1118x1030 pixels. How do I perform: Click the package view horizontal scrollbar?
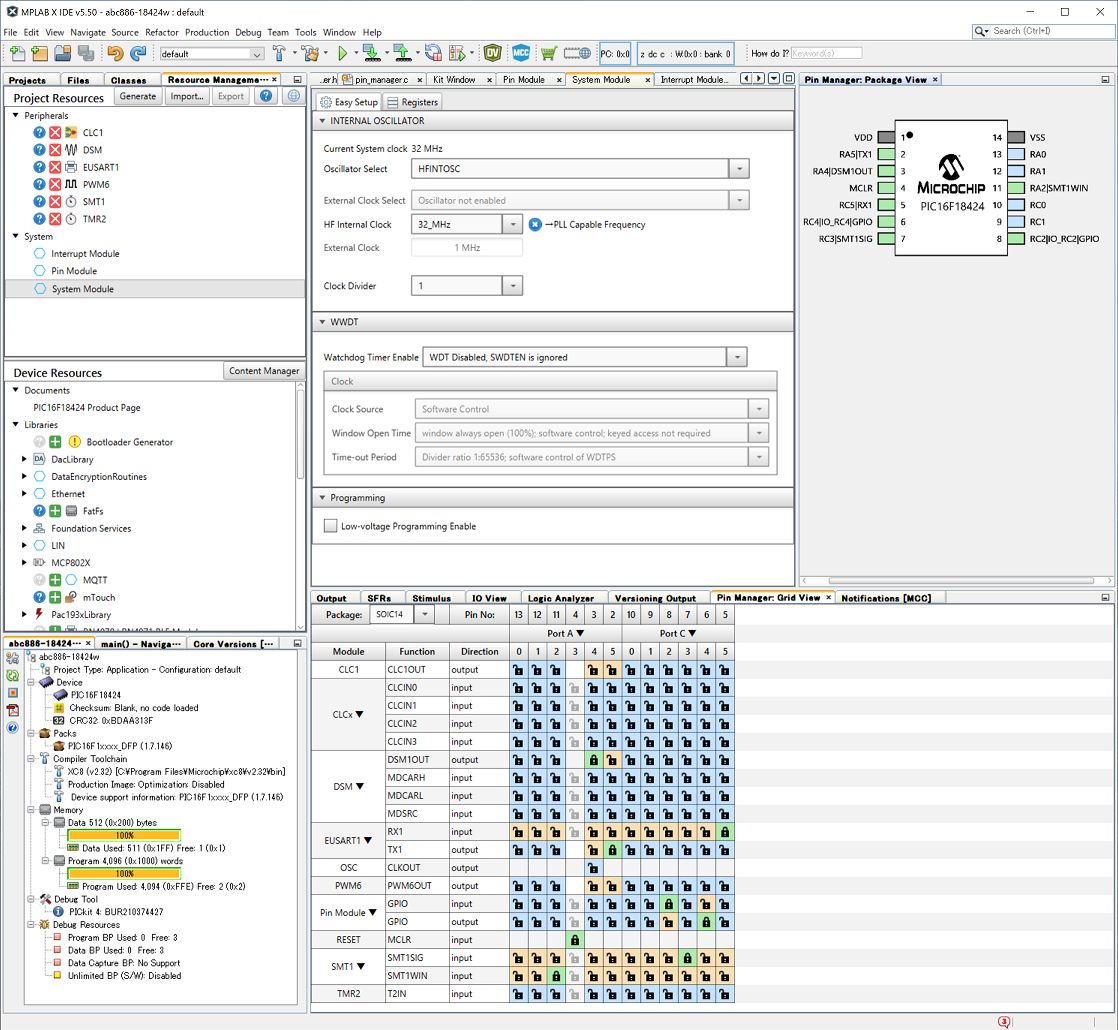coord(961,581)
